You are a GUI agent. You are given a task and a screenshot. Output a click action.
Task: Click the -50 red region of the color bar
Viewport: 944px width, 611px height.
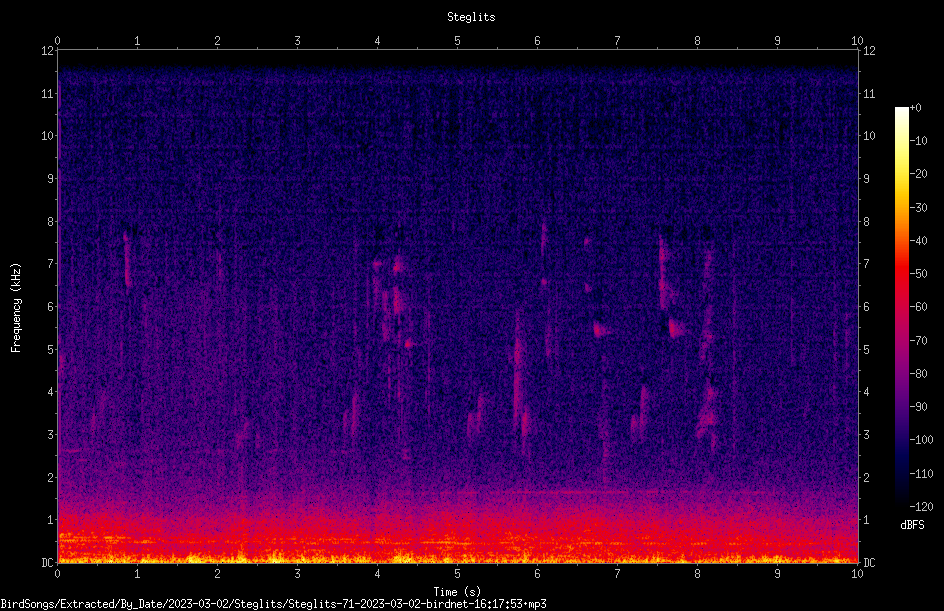pyautogui.click(x=902, y=274)
